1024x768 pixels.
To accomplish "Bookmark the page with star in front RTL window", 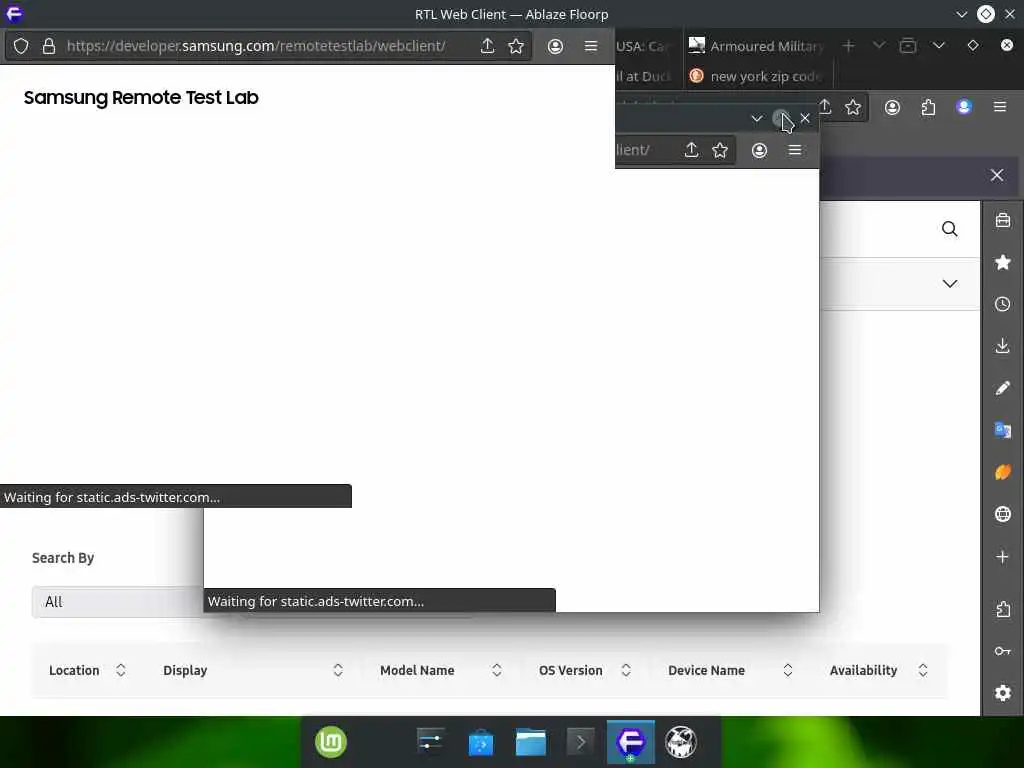I will pos(516,46).
